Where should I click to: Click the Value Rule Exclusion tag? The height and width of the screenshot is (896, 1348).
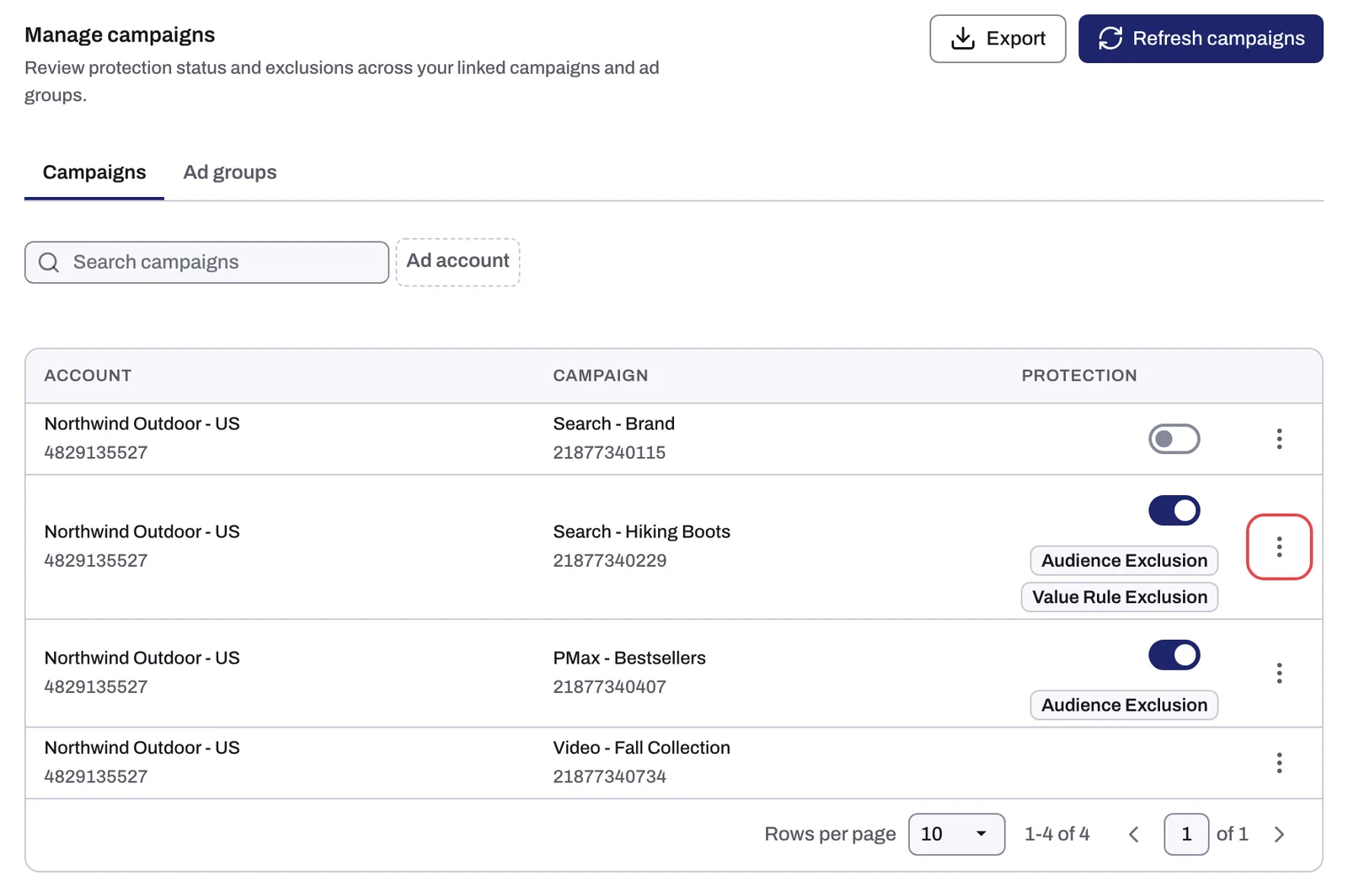click(1120, 597)
